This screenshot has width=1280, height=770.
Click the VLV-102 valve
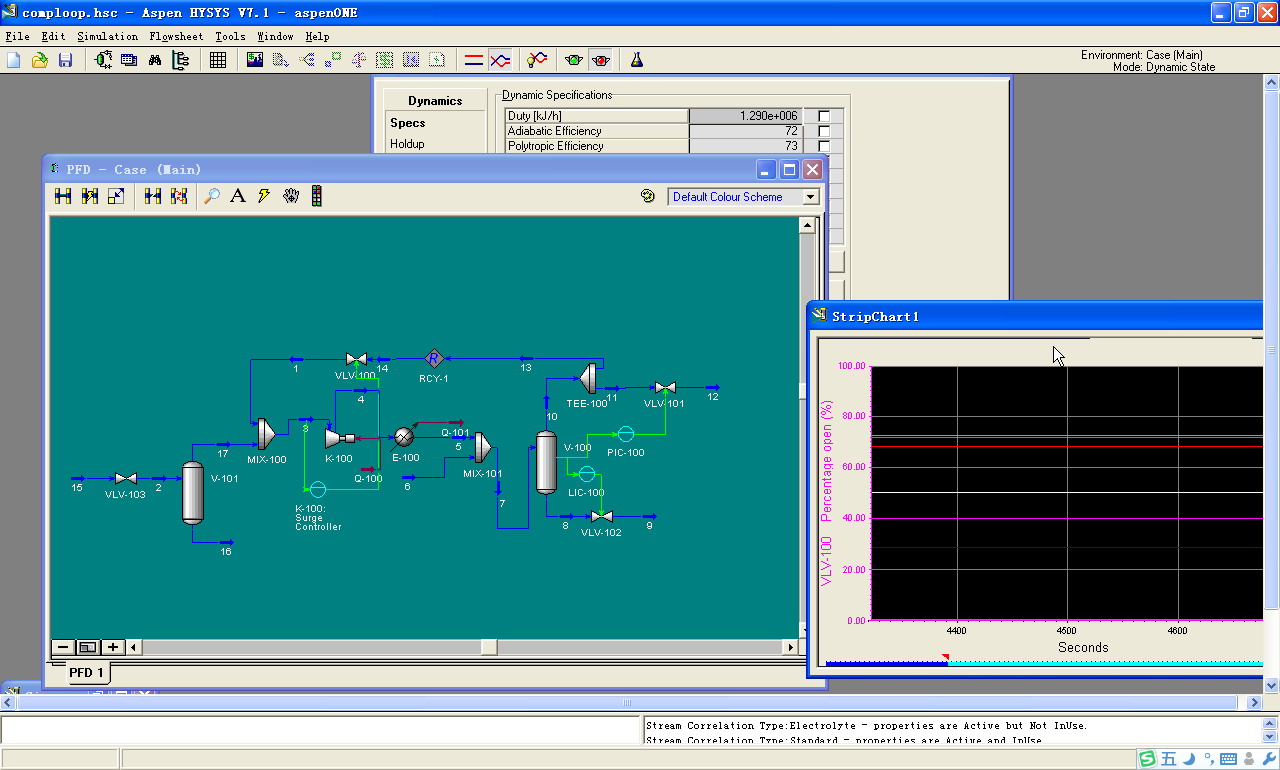coord(601,517)
